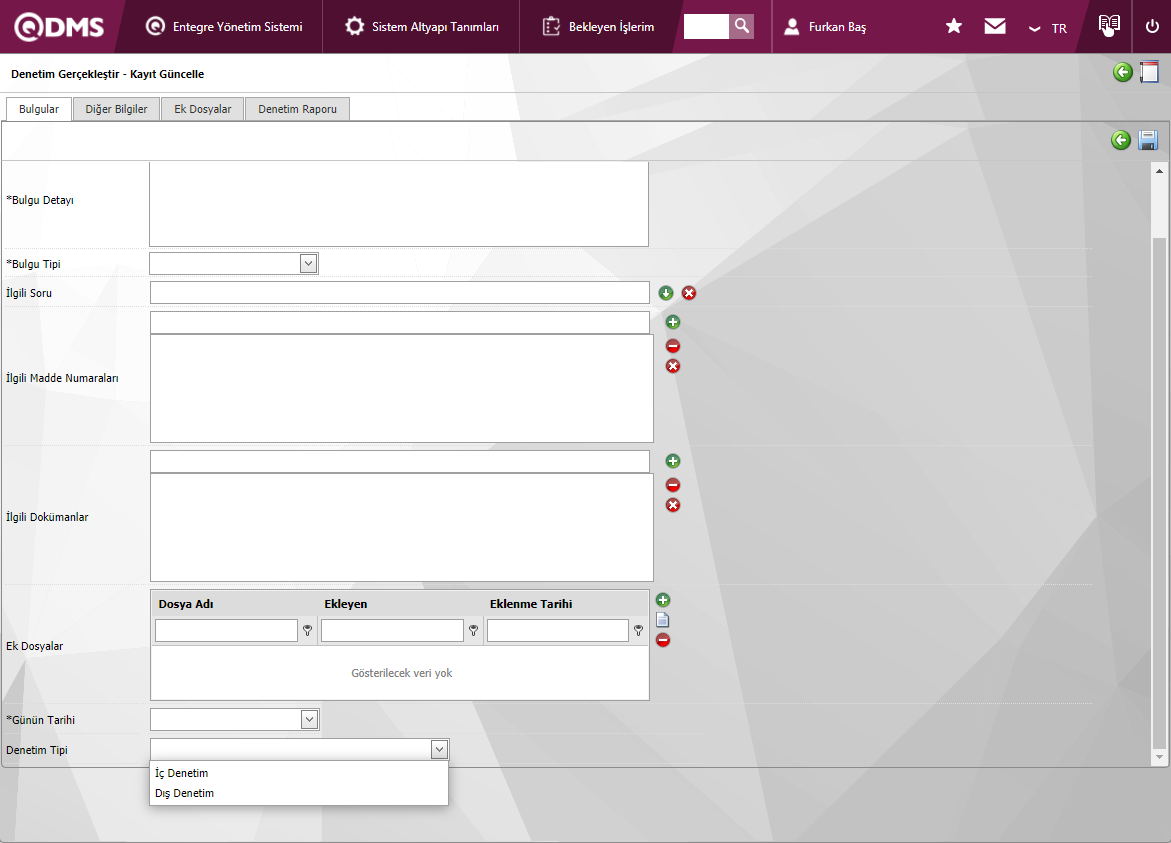Open the favorites star icon

[954, 27]
